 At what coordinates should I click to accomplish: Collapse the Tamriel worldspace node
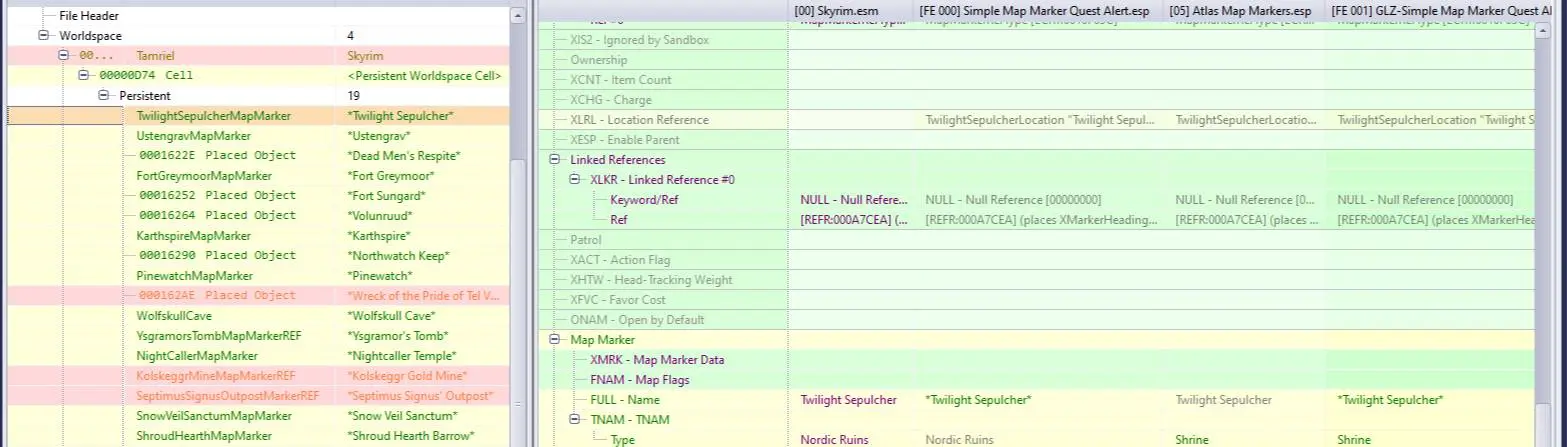click(x=63, y=55)
